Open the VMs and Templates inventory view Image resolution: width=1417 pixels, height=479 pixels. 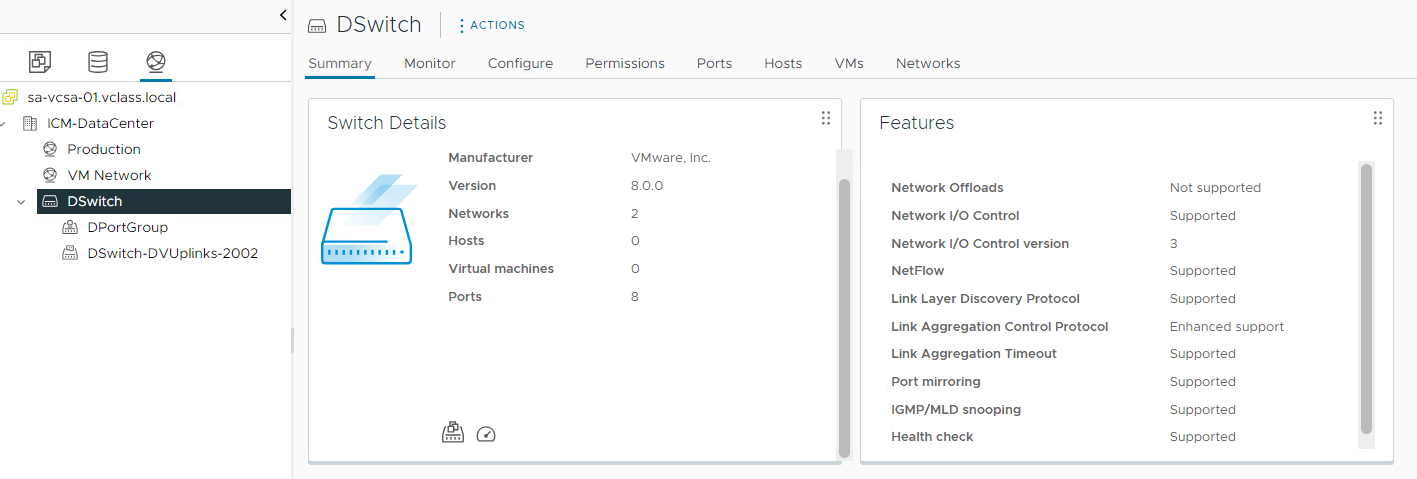point(39,62)
